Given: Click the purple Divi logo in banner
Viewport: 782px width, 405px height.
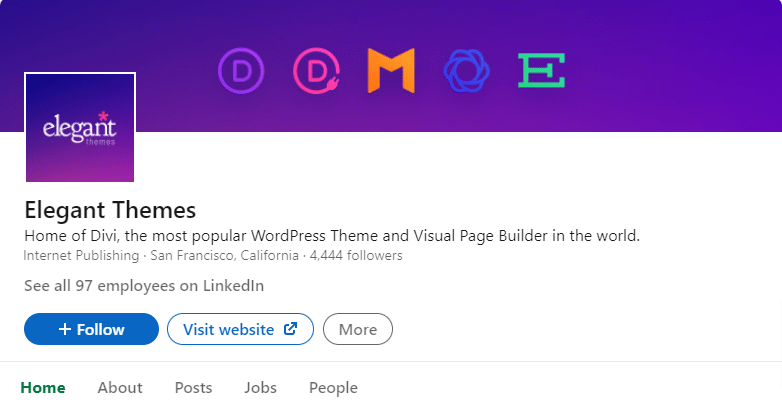Looking at the screenshot, I should coord(241,71).
